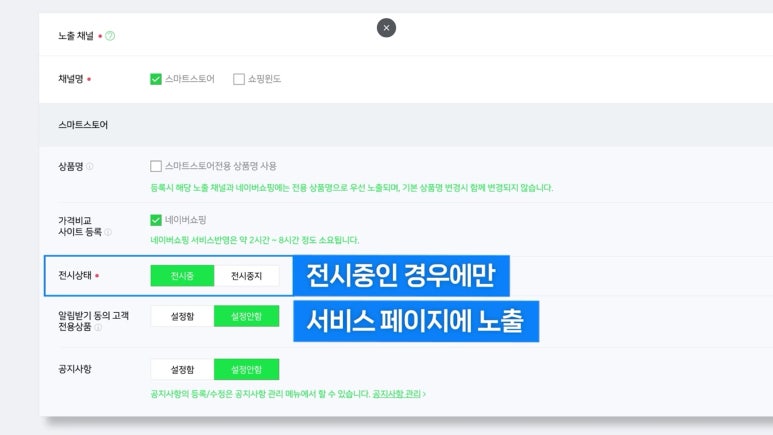Click the blue 서비스 페이지에 노출 callout
This screenshot has height=435, width=773.
coord(415,322)
